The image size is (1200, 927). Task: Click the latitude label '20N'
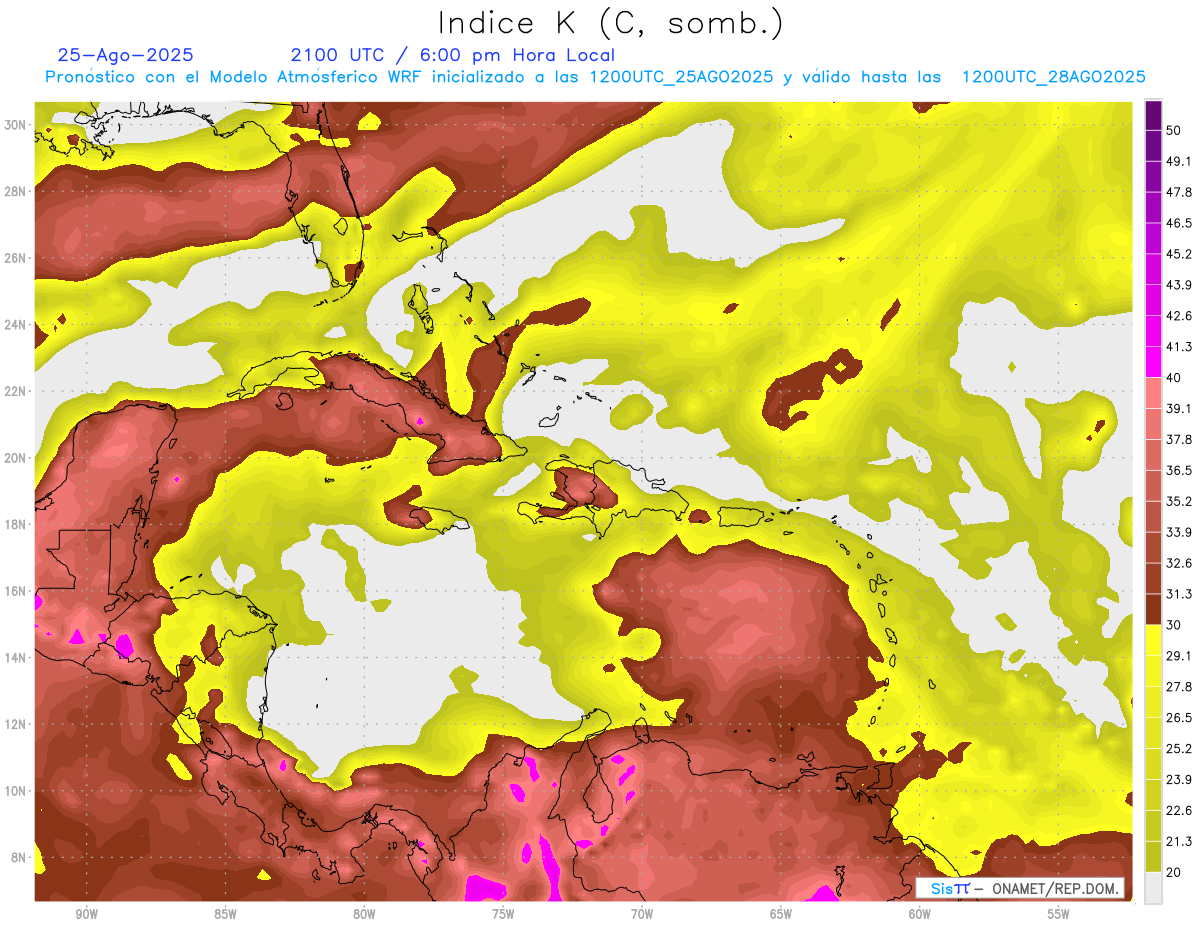(15, 458)
